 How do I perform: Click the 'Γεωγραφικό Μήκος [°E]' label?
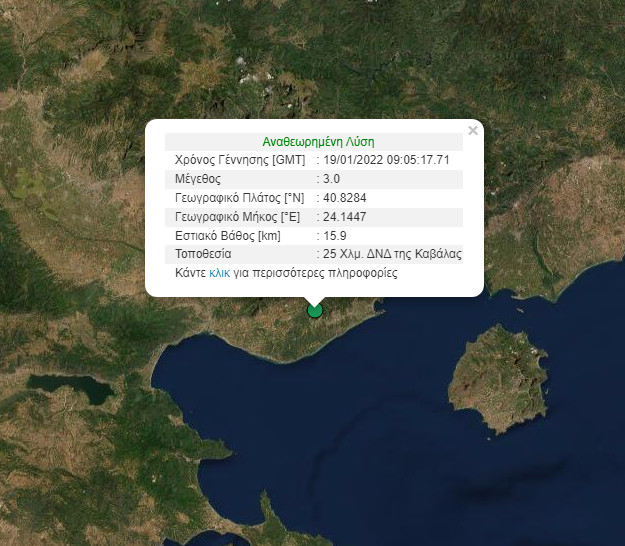pos(238,217)
